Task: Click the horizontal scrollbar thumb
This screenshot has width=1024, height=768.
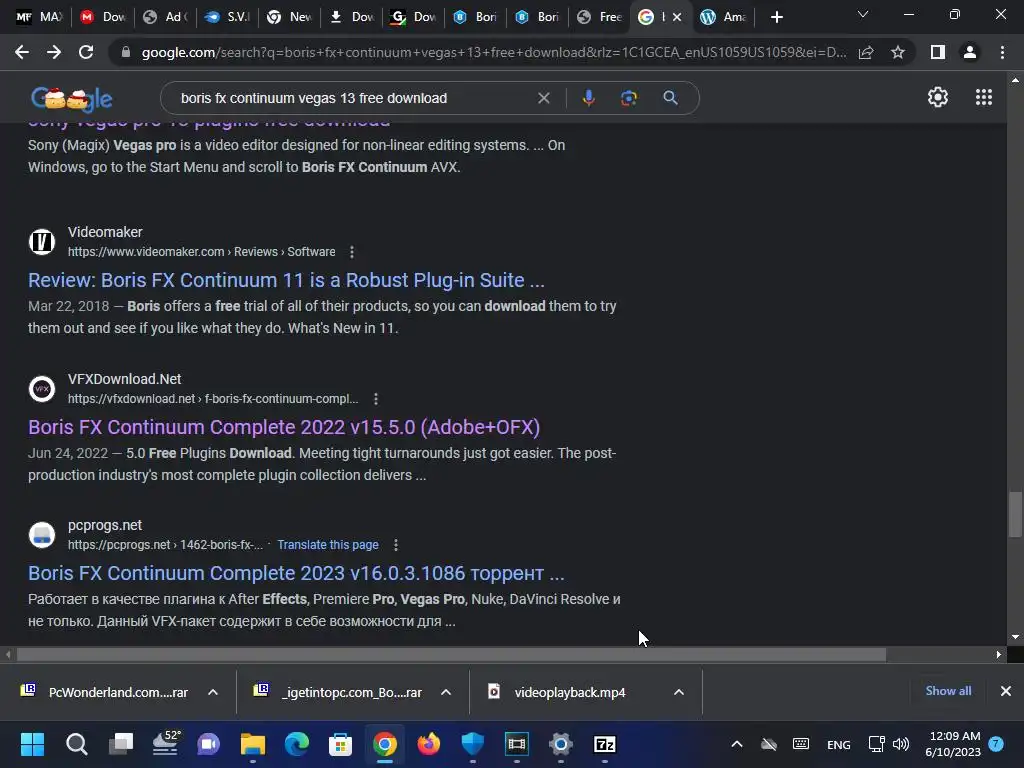Action: [451, 654]
